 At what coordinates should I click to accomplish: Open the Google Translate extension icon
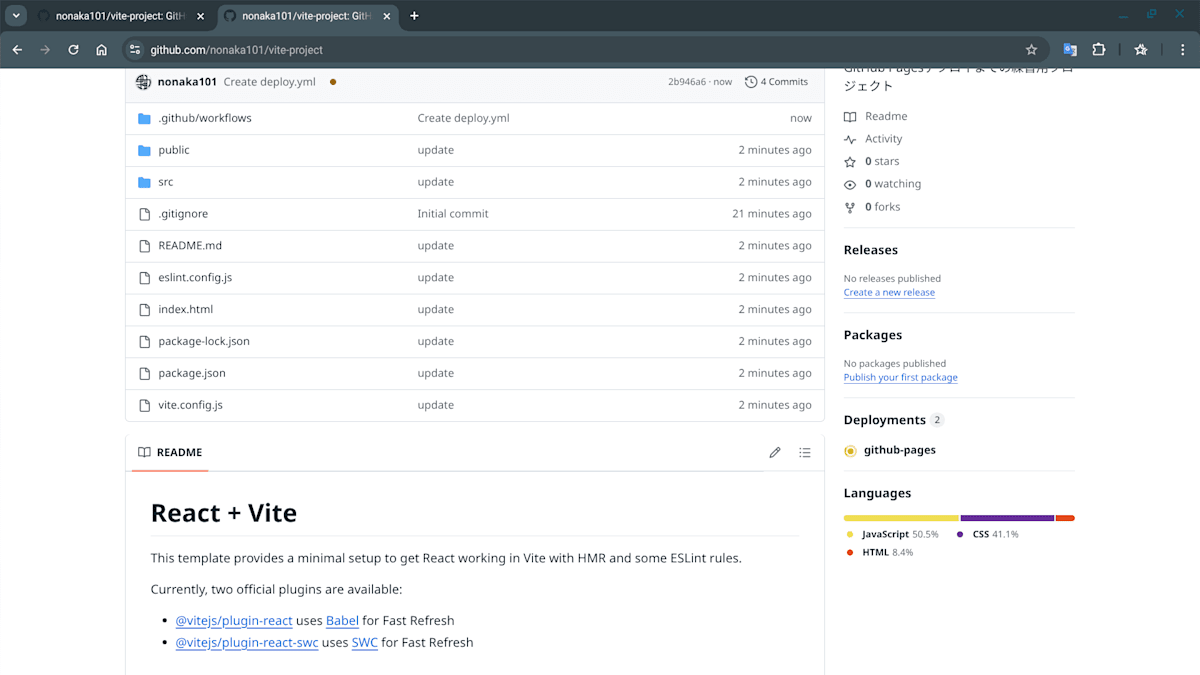(x=1070, y=49)
